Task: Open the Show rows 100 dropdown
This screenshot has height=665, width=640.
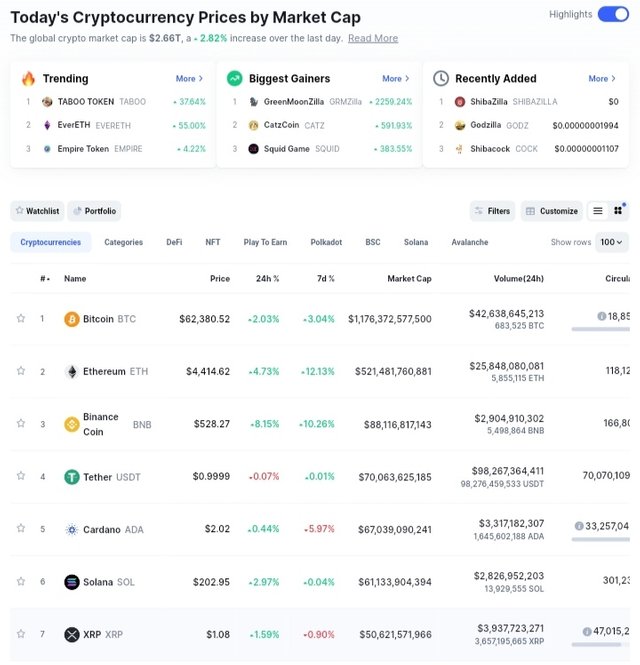Action: click(612, 242)
